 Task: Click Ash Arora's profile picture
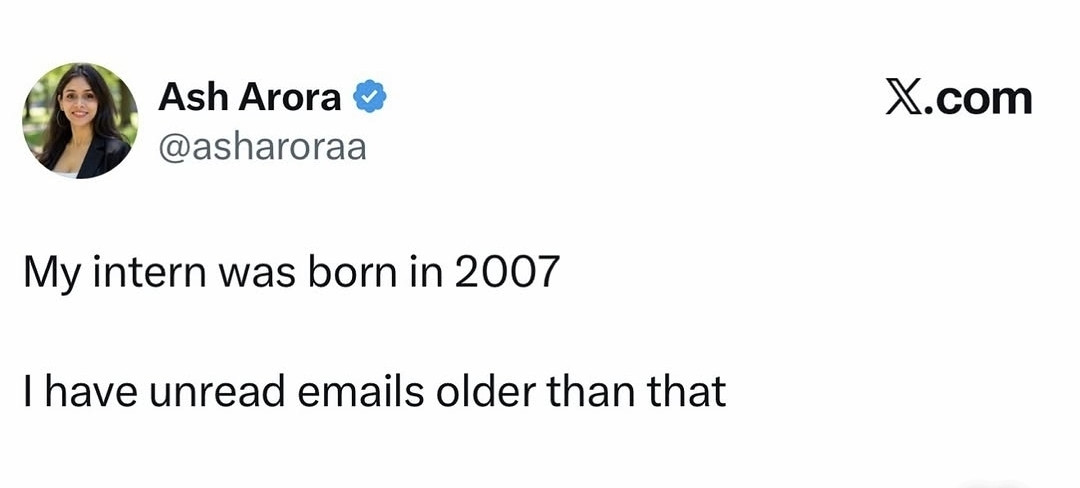[x=80, y=120]
